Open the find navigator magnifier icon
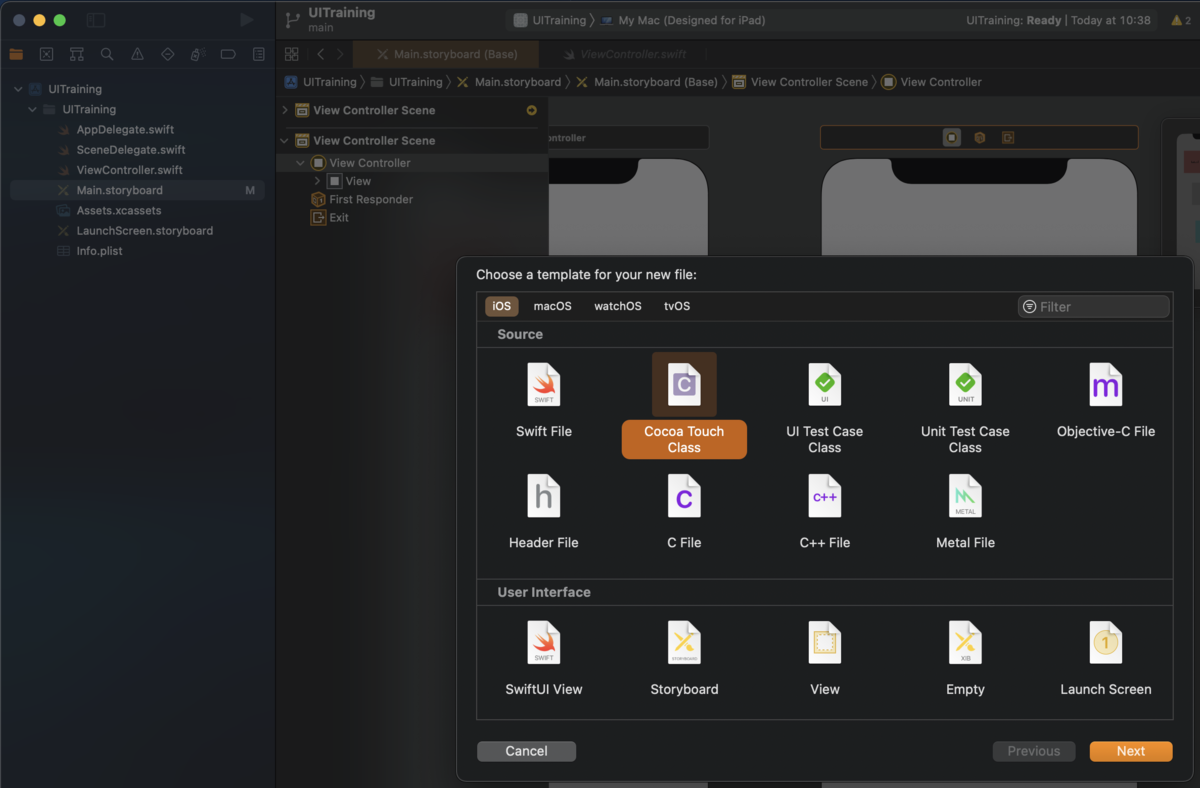 tap(107, 54)
